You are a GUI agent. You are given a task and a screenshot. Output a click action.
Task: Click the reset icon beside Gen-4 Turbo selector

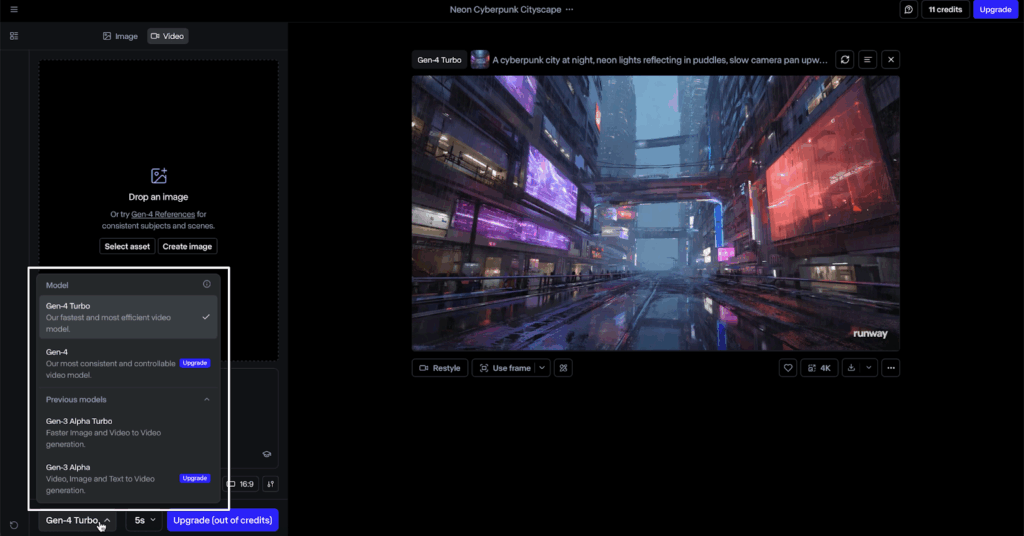click(14, 524)
